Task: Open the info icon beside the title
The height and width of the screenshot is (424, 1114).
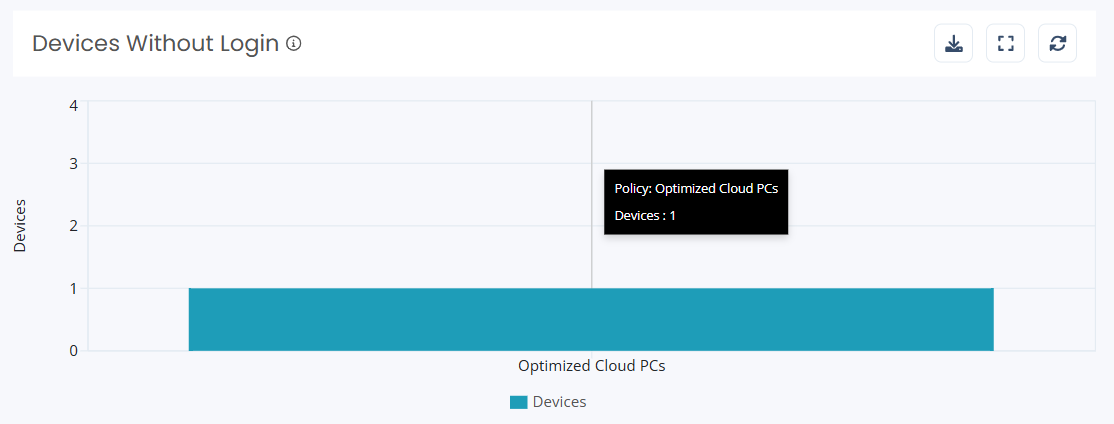Action: 293,44
